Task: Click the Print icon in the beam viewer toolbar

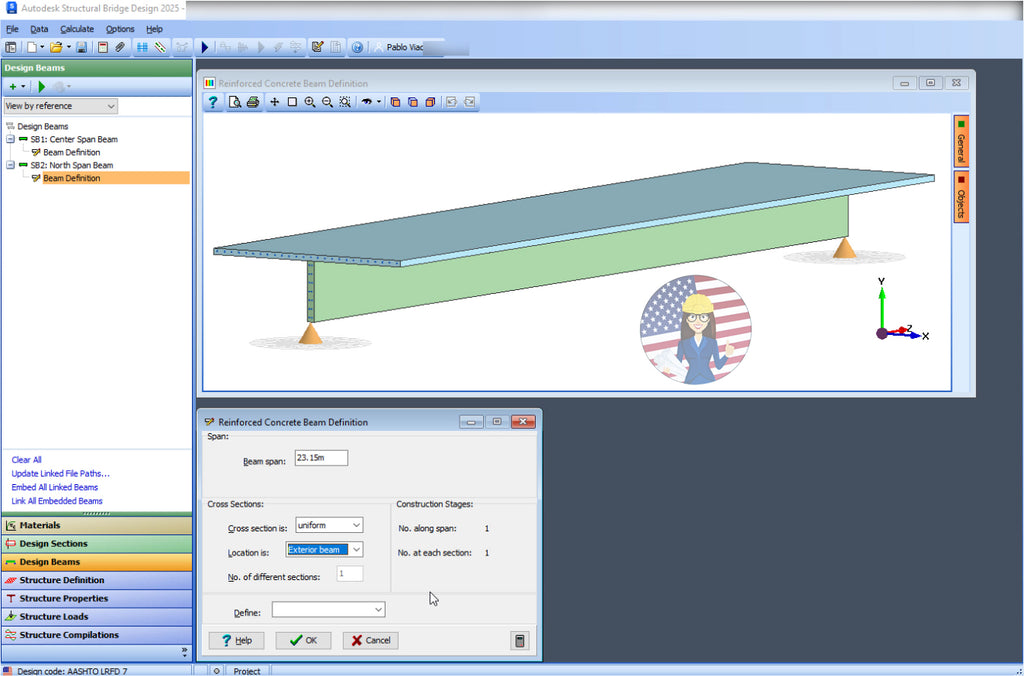Action: click(x=253, y=102)
